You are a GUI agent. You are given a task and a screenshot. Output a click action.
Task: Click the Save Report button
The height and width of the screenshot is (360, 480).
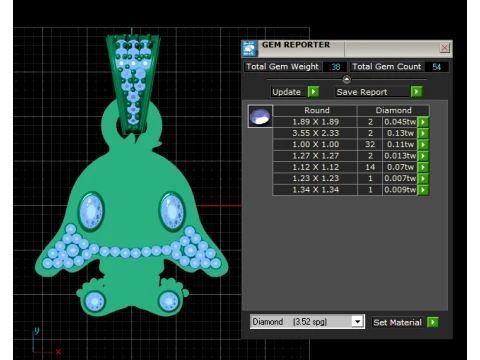[373, 92]
